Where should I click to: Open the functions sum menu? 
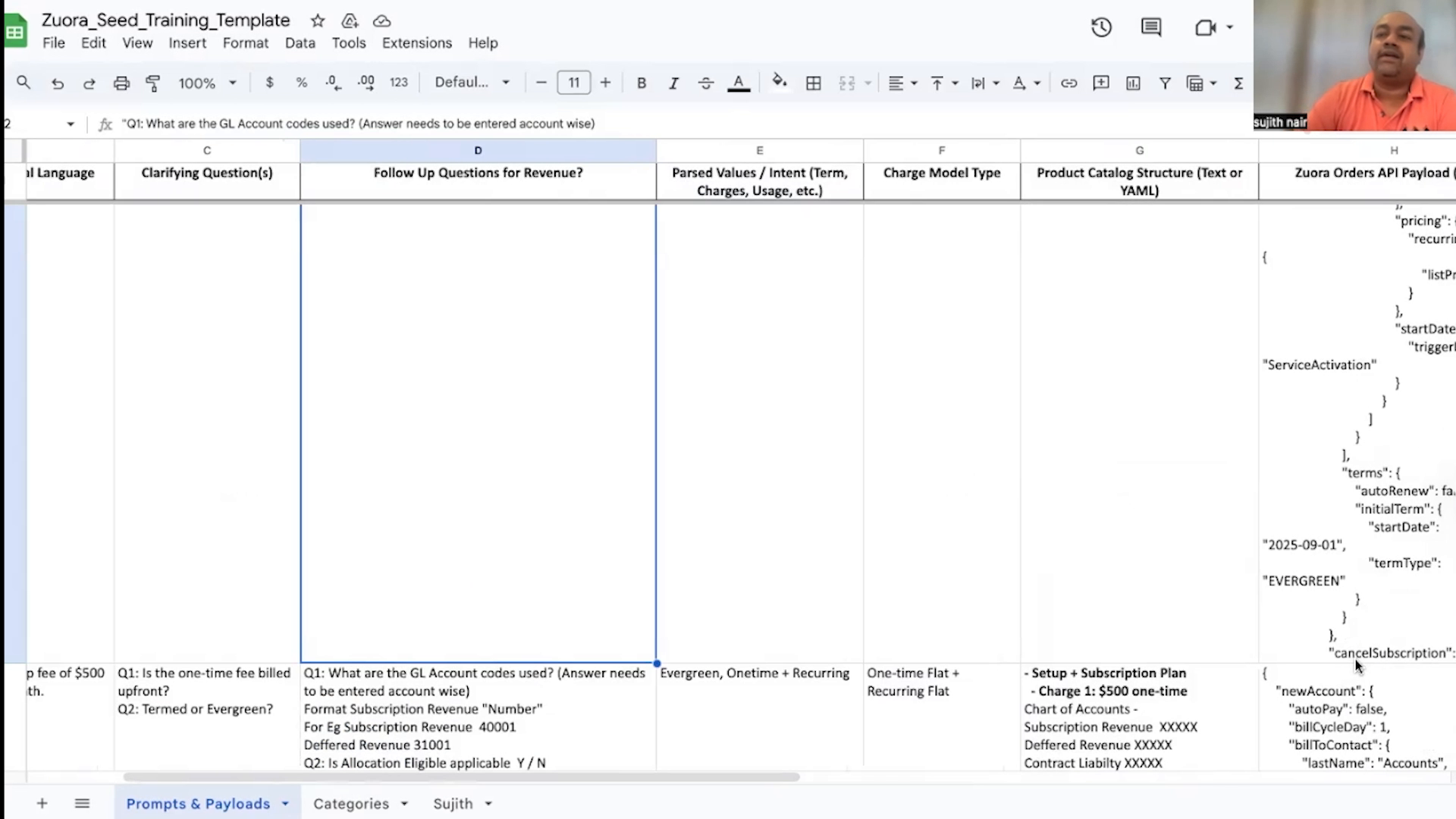pyautogui.click(x=1239, y=83)
